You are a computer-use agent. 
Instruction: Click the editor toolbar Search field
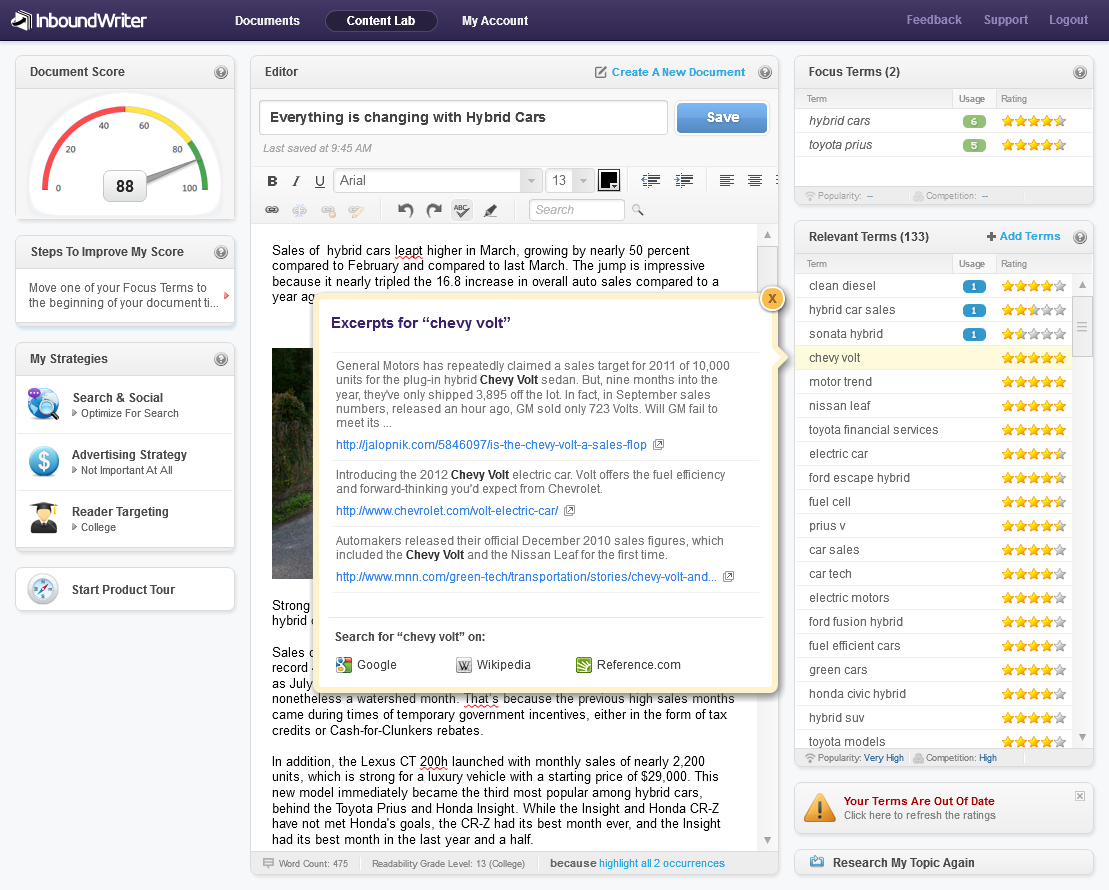576,210
